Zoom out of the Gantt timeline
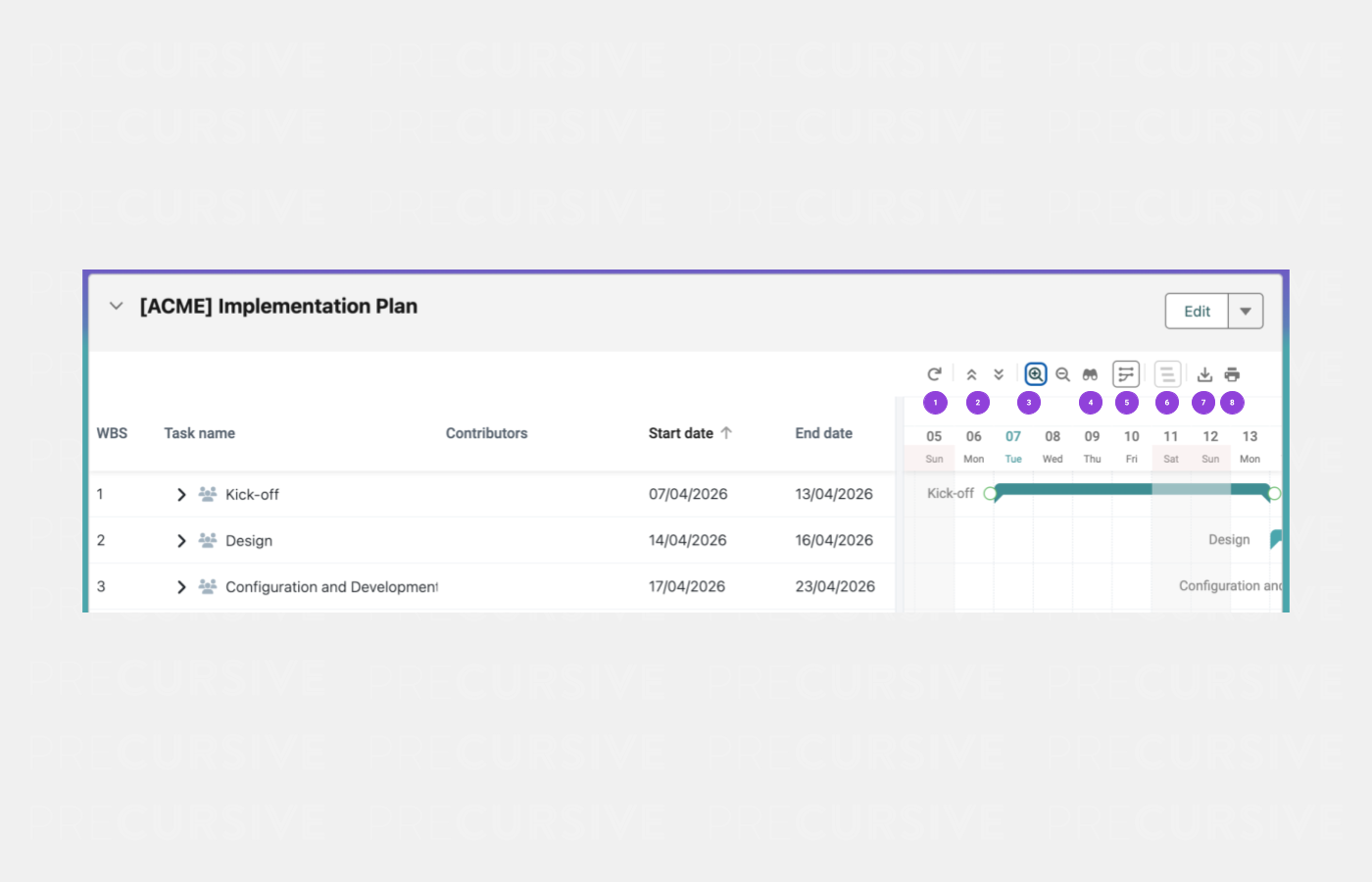 pyautogui.click(x=1062, y=374)
